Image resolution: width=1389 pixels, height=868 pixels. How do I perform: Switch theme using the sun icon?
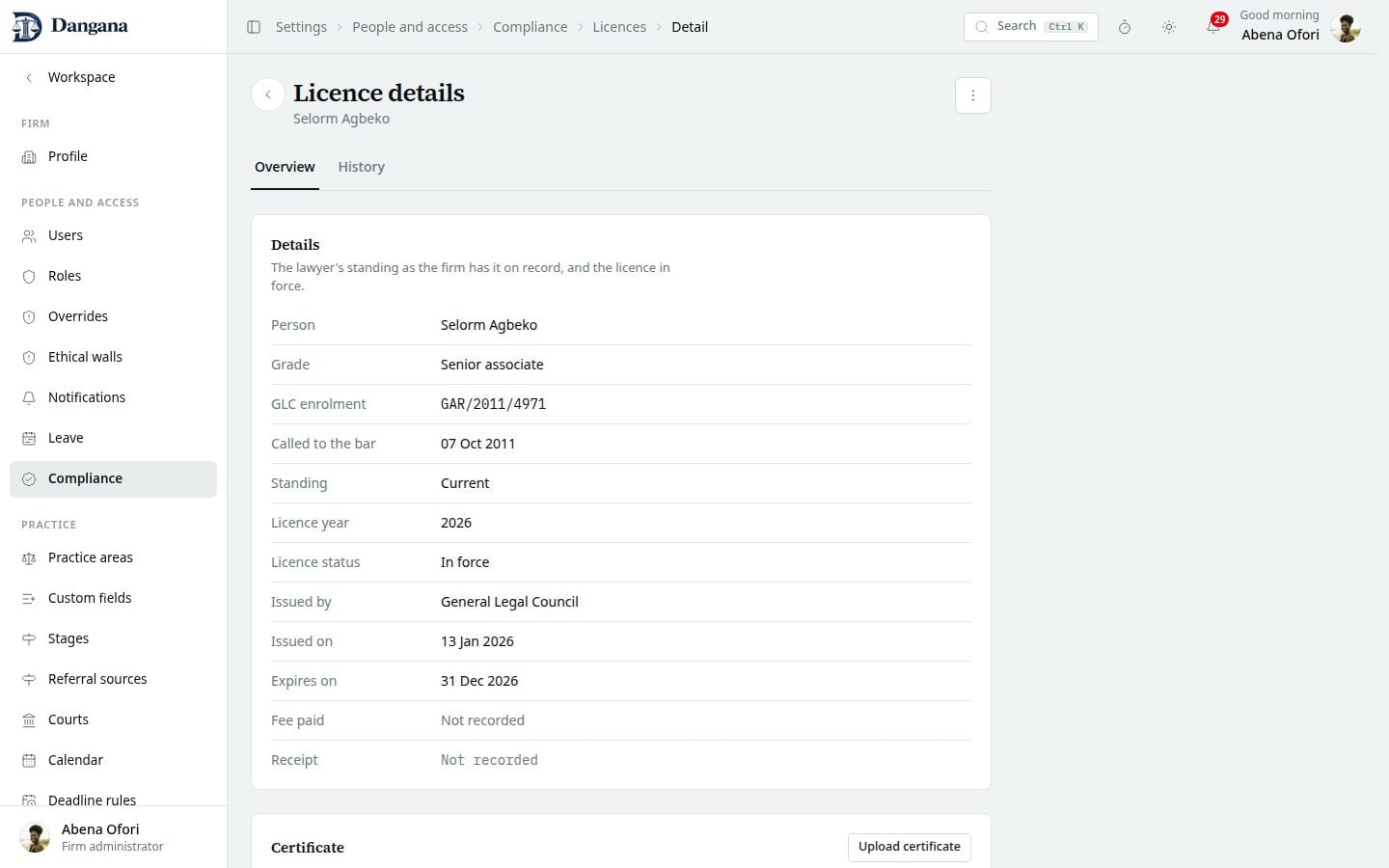click(x=1169, y=27)
